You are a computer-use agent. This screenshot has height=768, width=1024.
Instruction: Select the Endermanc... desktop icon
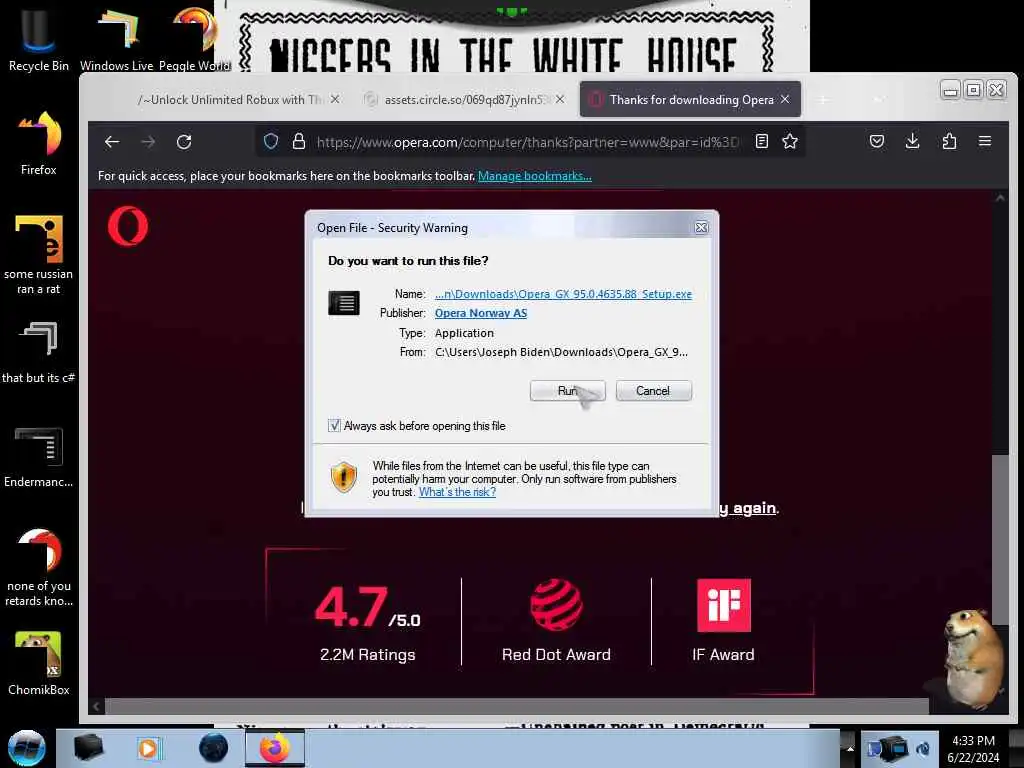(39, 456)
